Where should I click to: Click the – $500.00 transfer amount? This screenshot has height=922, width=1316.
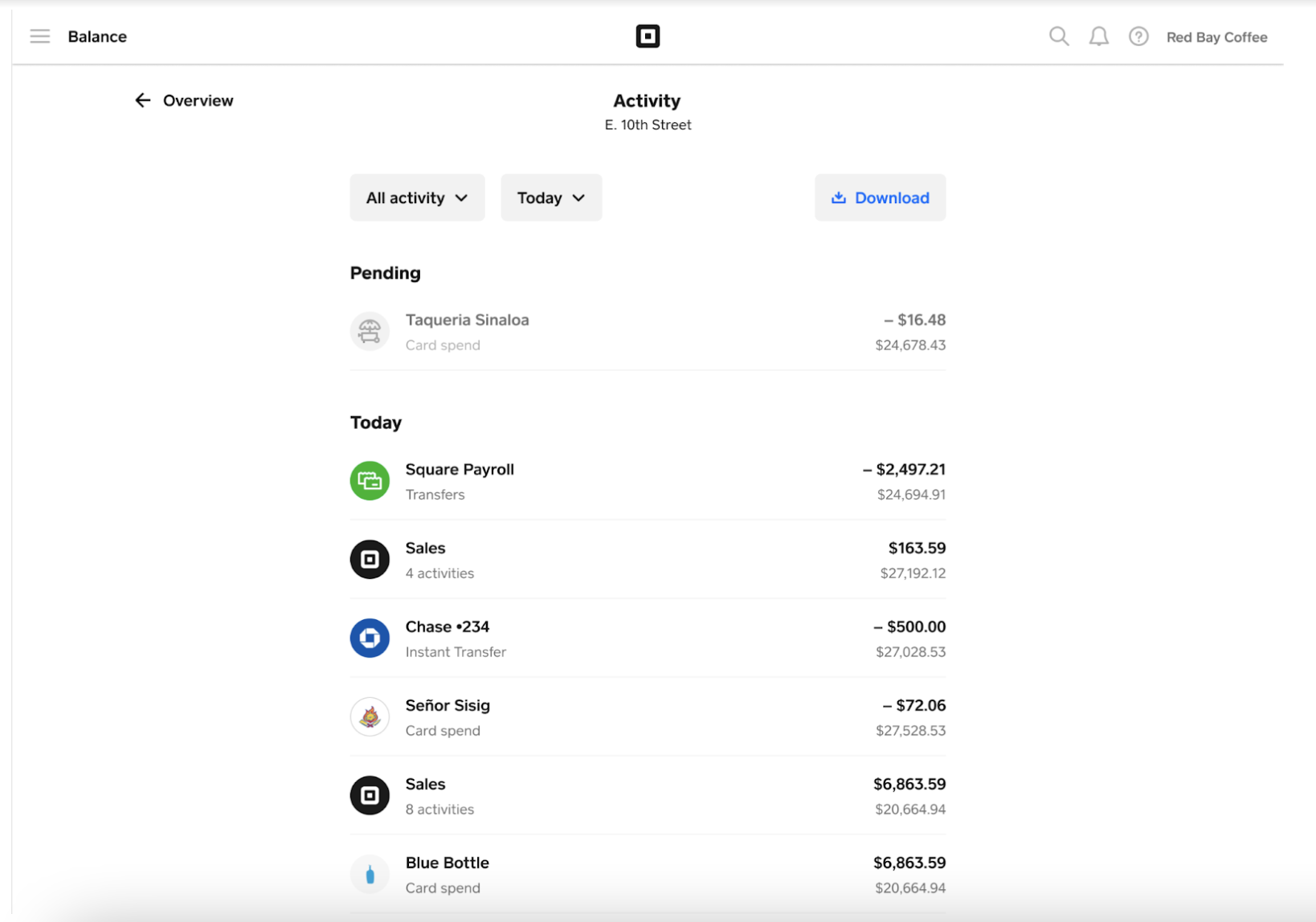click(909, 626)
